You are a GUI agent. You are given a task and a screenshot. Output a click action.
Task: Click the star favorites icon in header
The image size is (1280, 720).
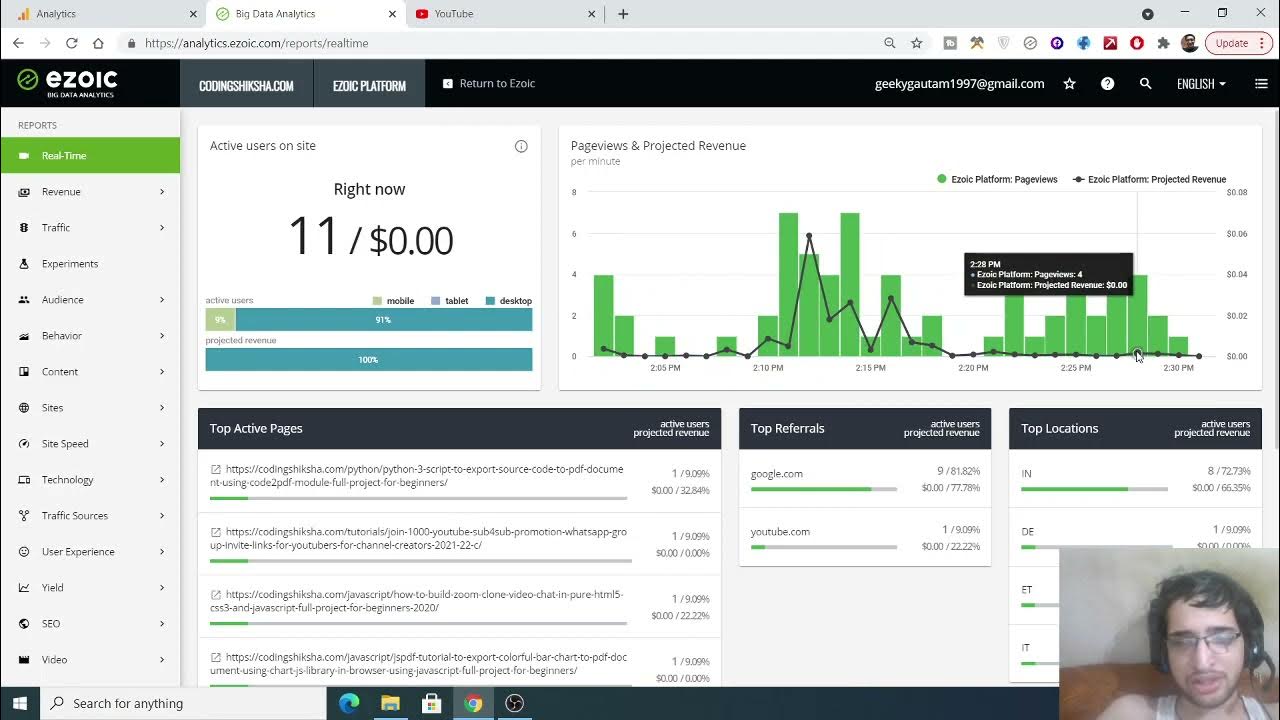tap(1069, 84)
